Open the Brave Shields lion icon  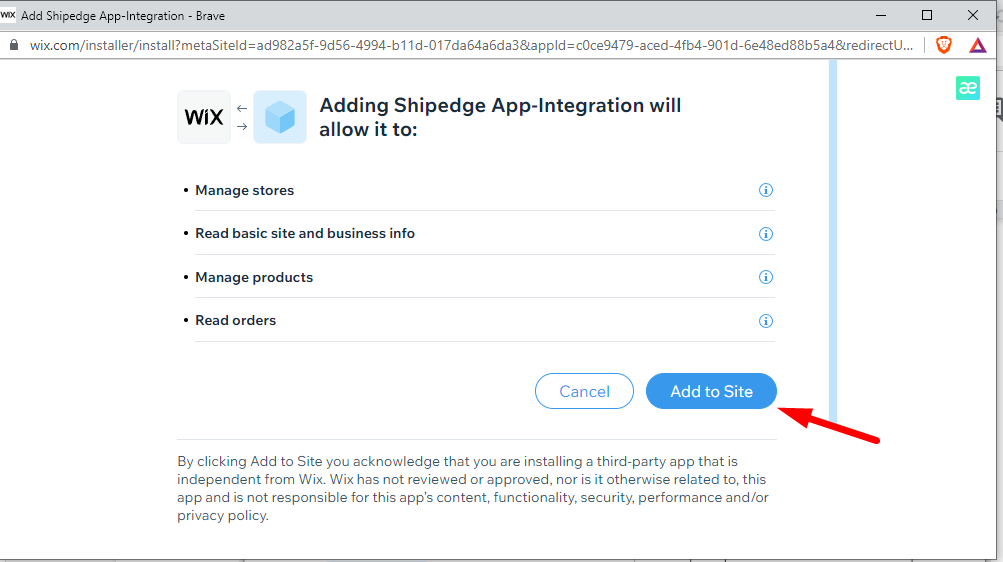pyautogui.click(x=944, y=45)
